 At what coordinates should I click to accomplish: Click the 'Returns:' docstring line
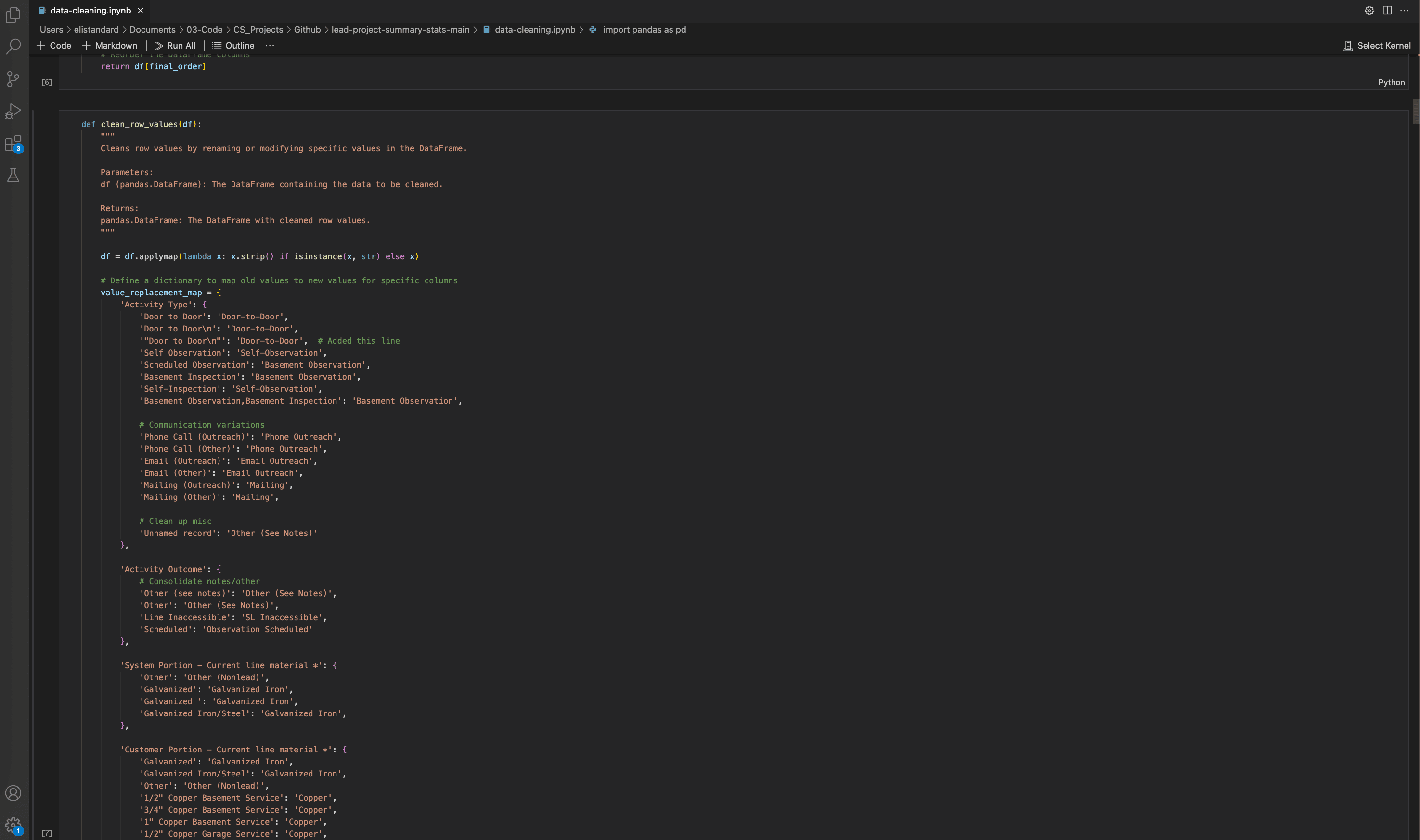(x=119, y=208)
